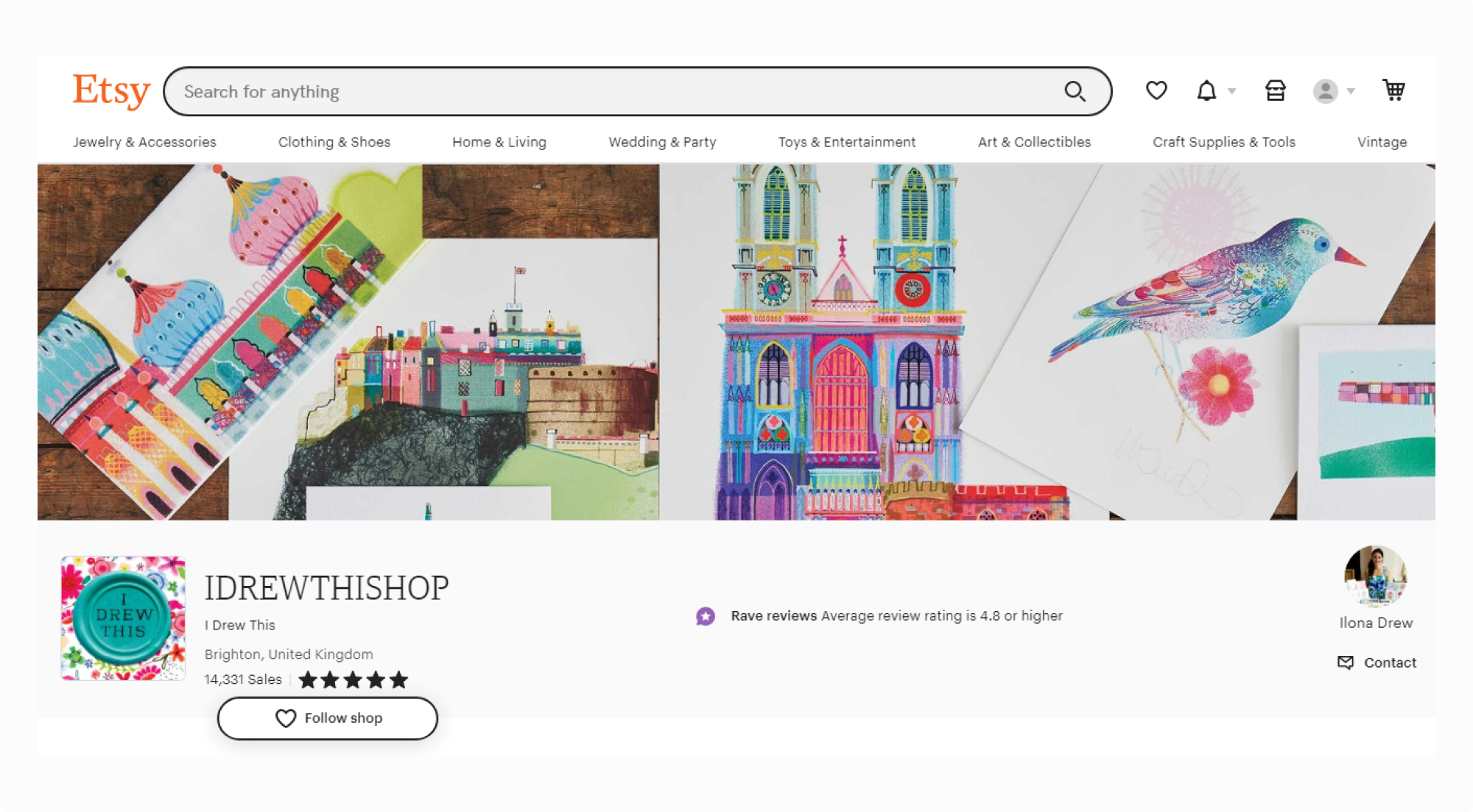The image size is (1473, 812).
Task: Open Clothing & Shoes category
Action: (x=334, y=142)
